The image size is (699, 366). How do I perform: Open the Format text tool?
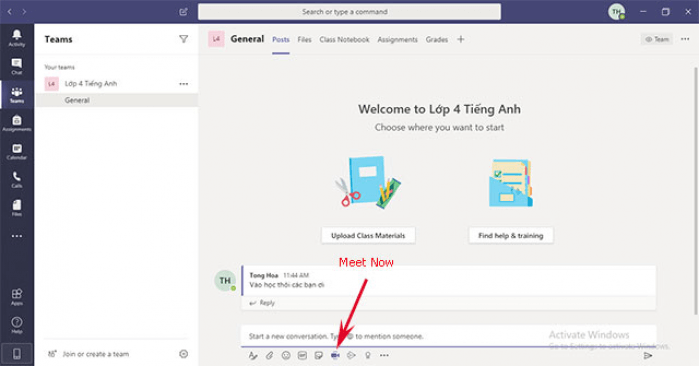[x=253, y=355]
